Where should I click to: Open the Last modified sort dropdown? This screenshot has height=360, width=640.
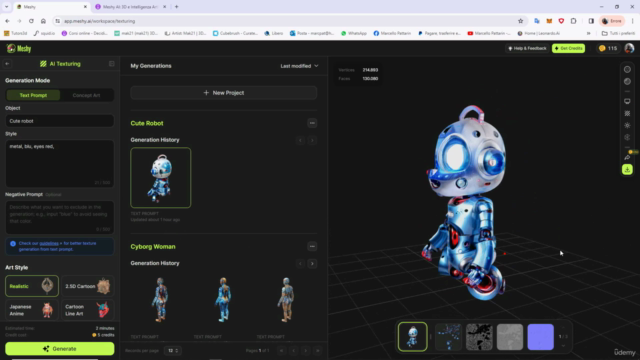[299, 66]
